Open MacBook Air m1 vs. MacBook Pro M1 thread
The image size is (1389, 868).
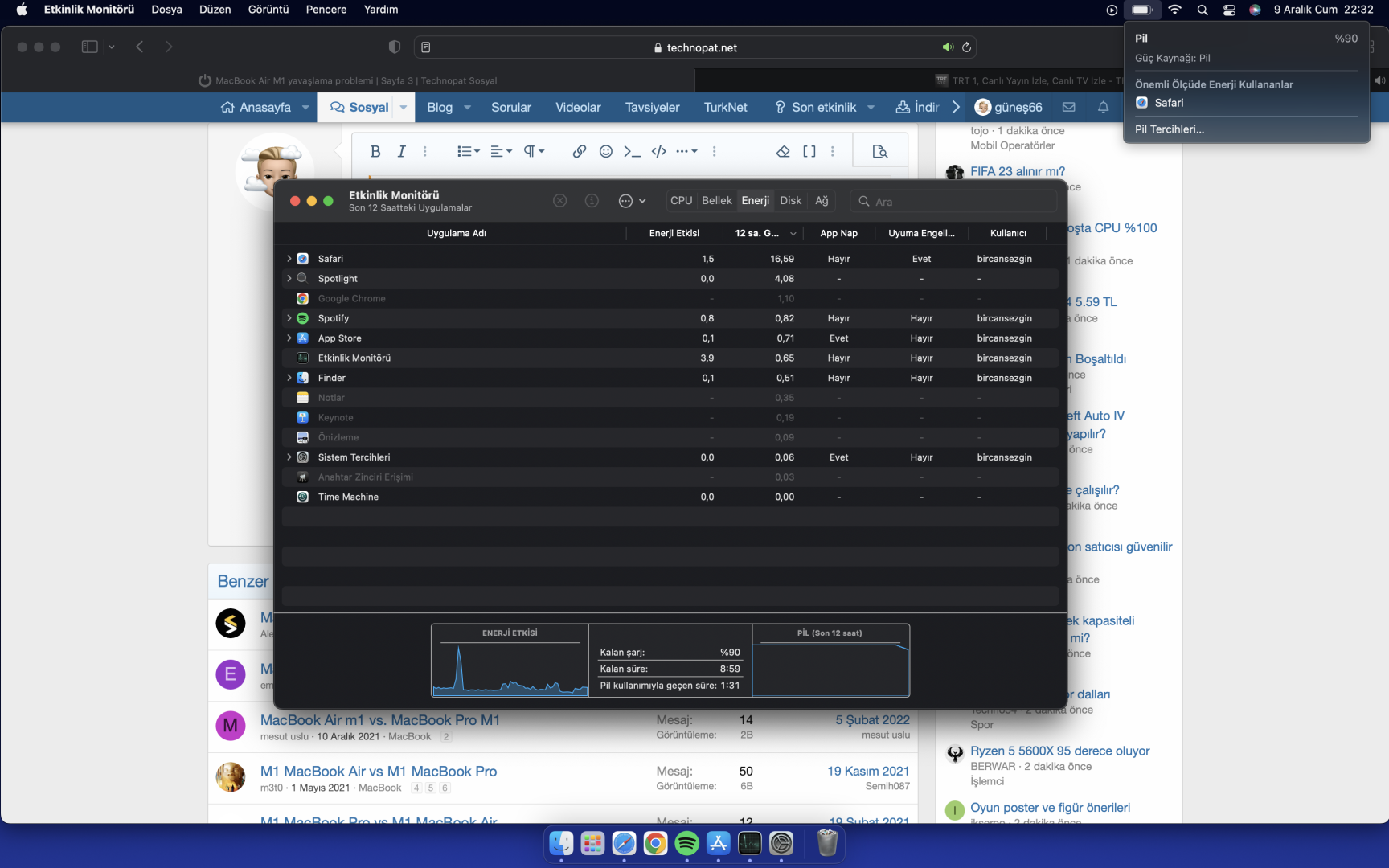[380, 720]
